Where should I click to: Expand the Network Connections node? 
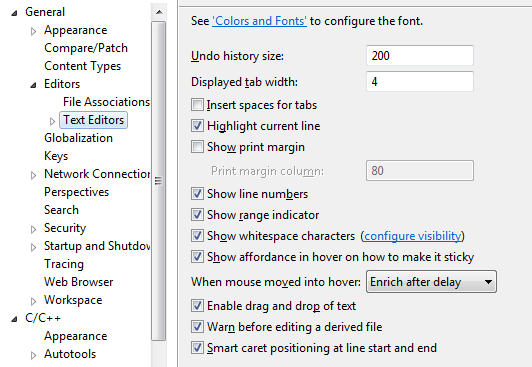[x=33, y=175]
